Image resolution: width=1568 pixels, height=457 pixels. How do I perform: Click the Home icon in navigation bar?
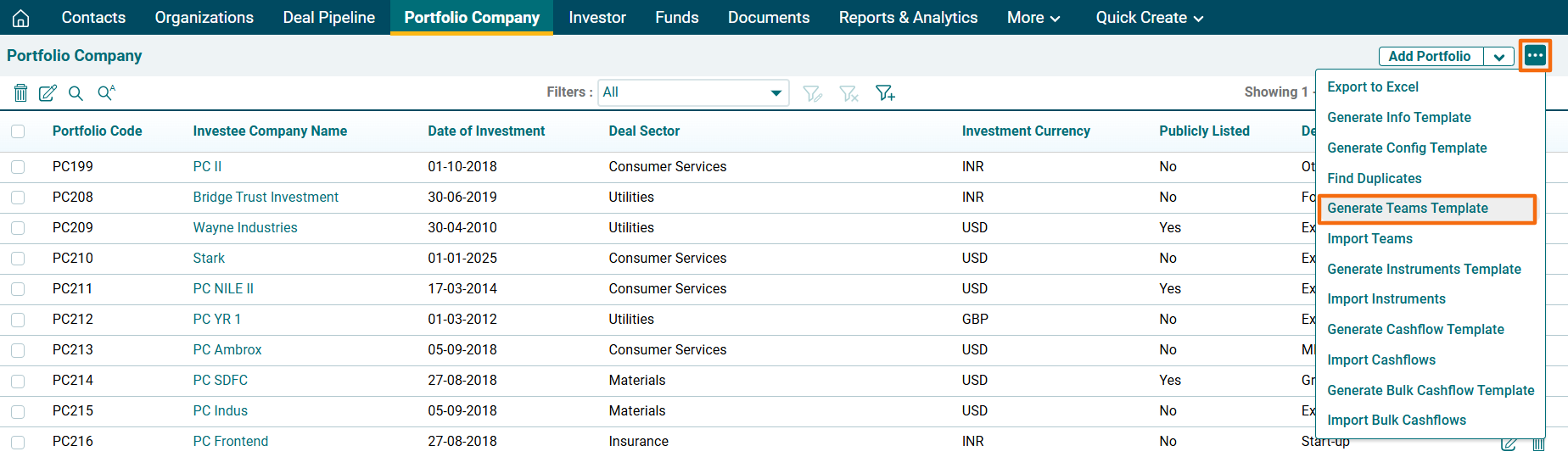(21, 18)
